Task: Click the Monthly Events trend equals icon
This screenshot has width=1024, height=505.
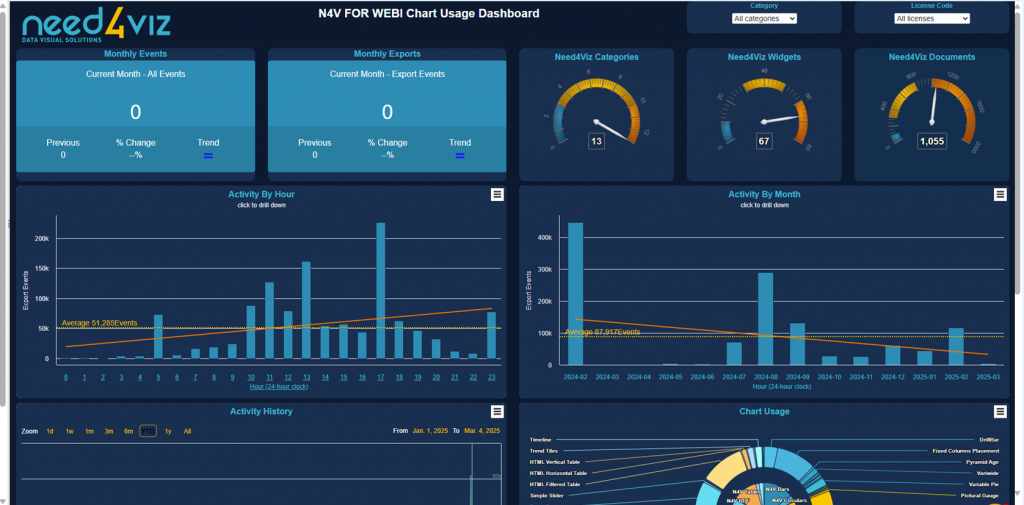Action: [208, 155]
